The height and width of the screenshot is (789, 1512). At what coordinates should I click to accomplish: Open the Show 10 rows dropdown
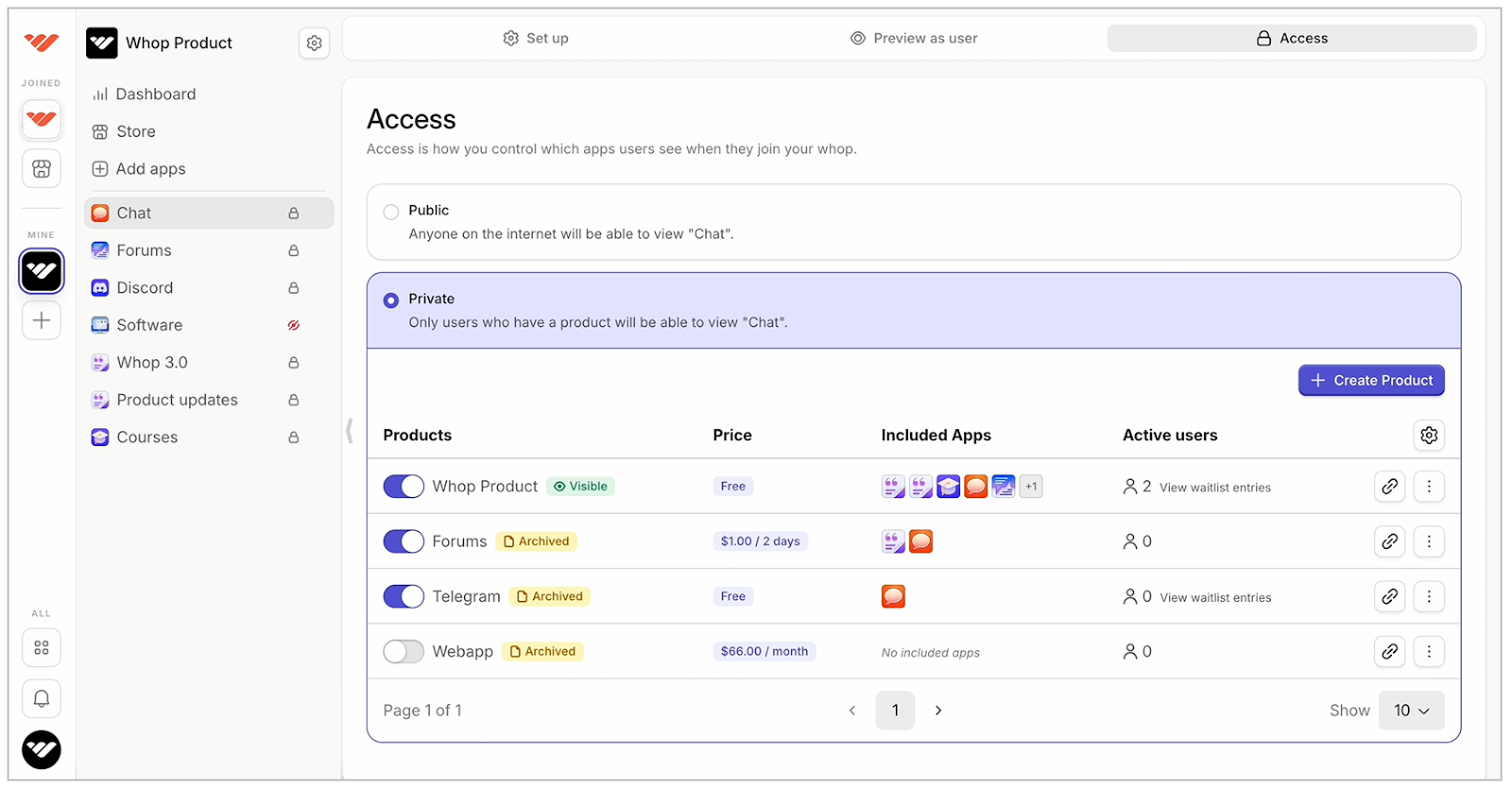1411,711
